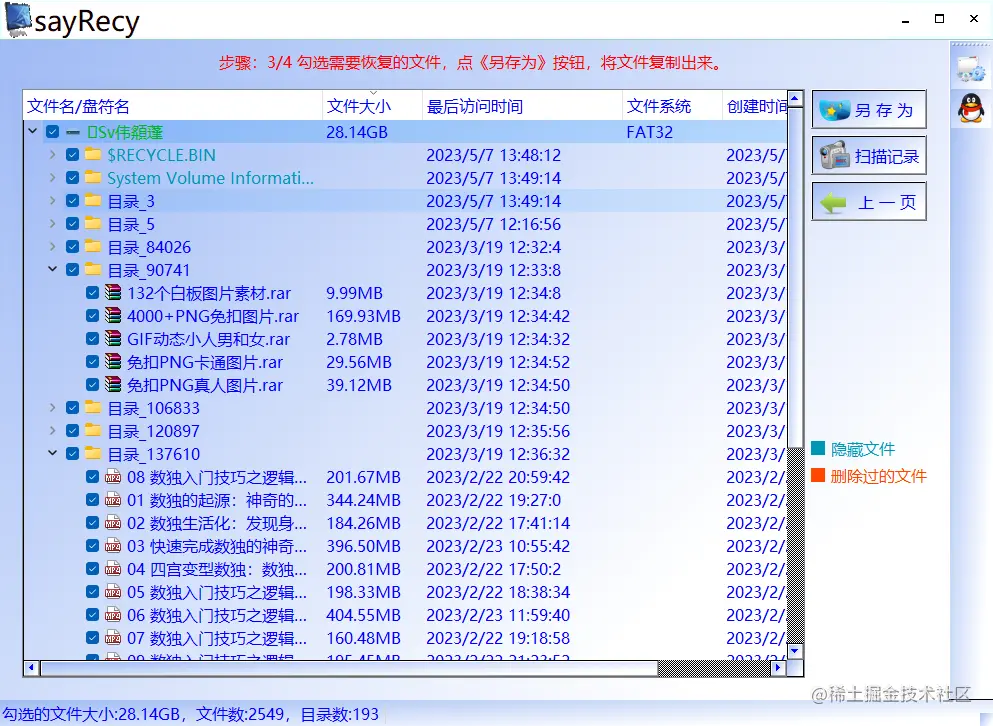Click the teal 隐藏文件 color swatch
Screen dimensions: 993x726
pos(818,449)
